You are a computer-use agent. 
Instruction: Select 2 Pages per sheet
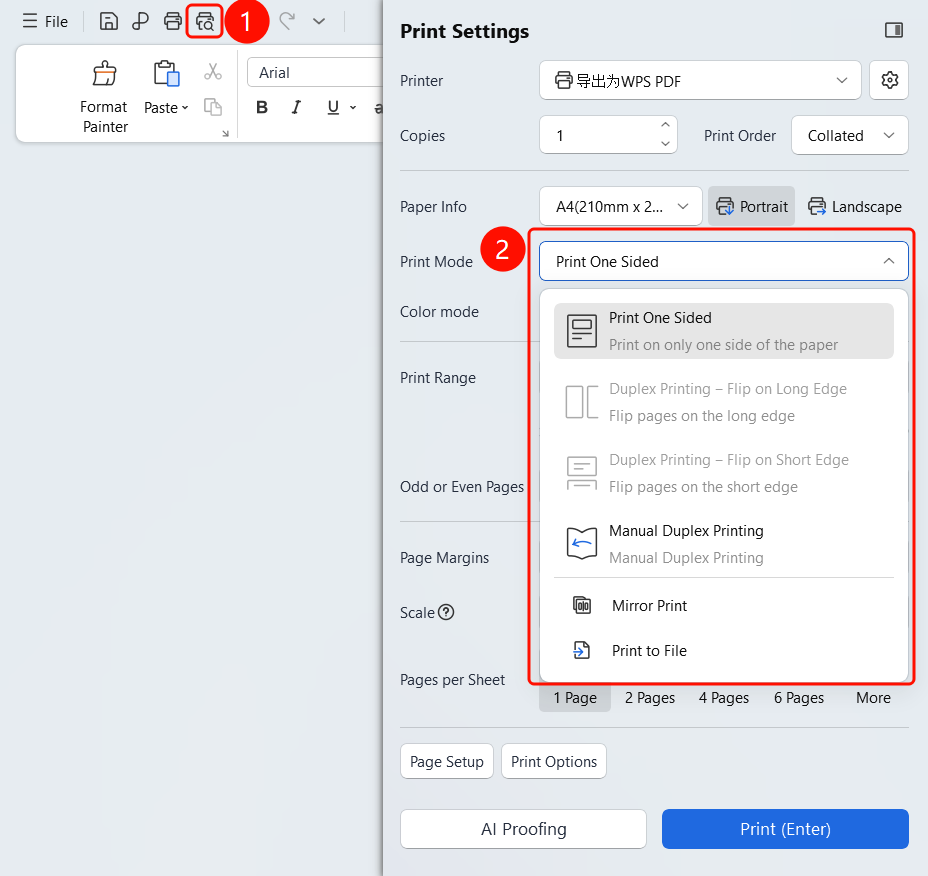tap(650, 698)
